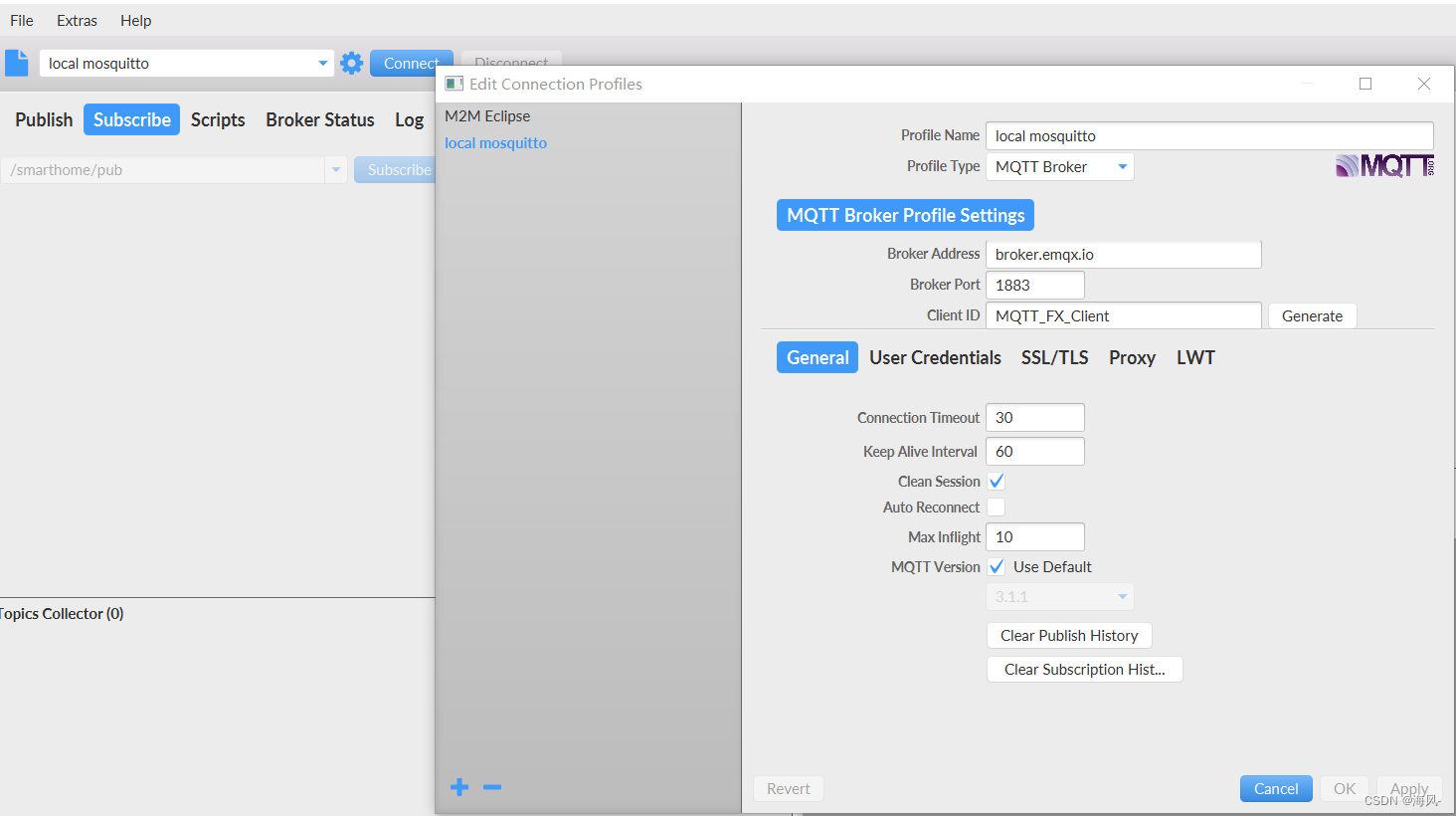This screenshot has height=816, width=1456.
Task: Click the Max Inflight field
Action: pos(1035,536)
